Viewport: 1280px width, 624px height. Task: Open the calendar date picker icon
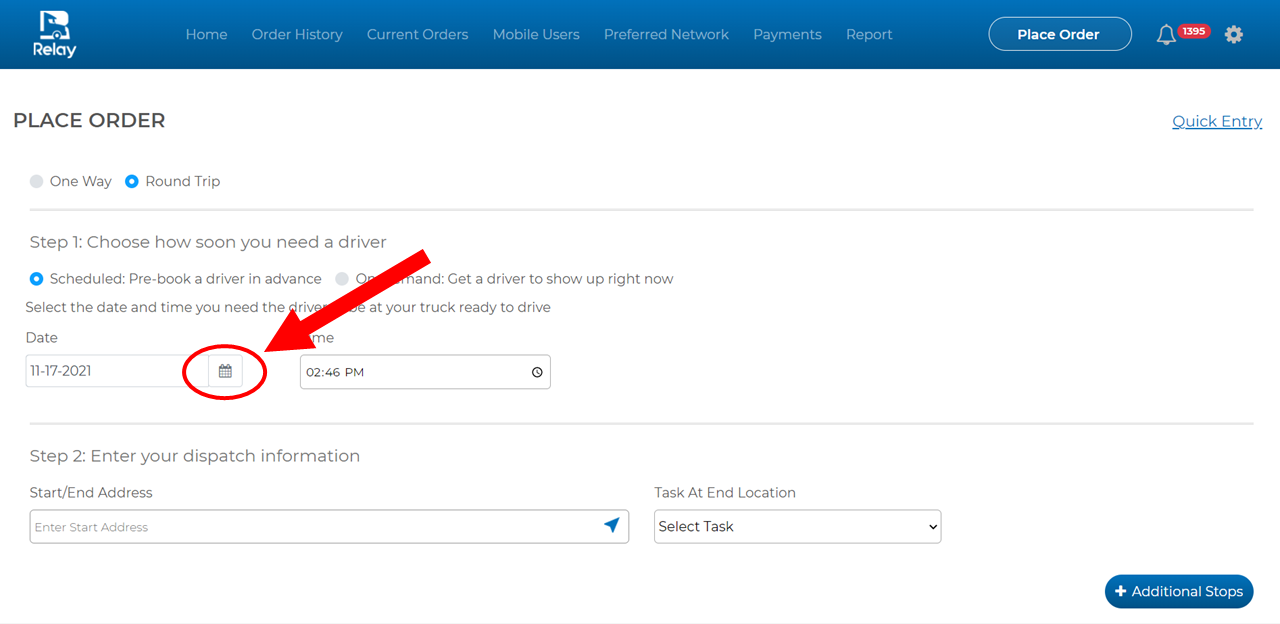click(x=225, y=371)
